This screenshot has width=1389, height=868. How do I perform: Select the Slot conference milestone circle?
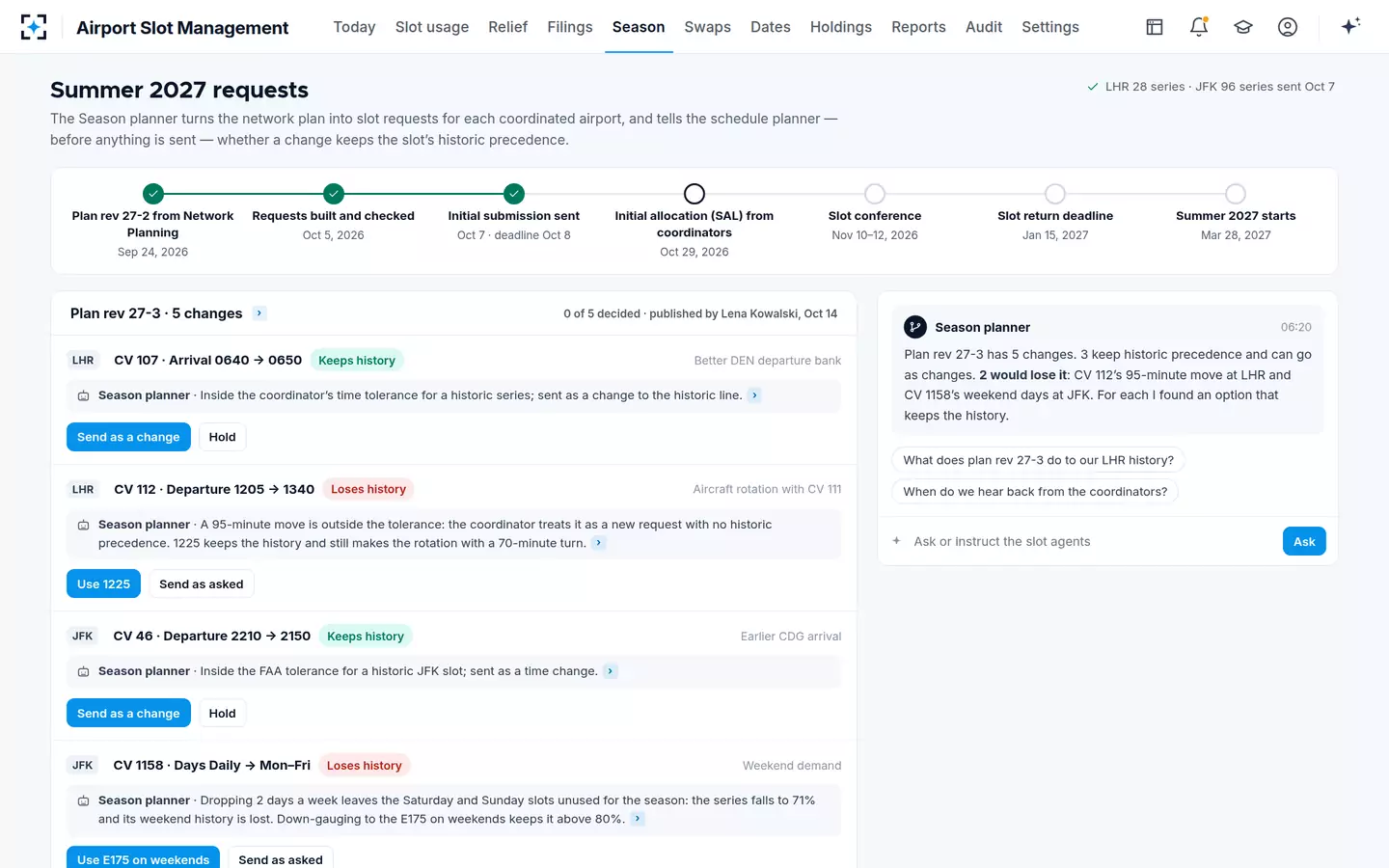tap(875, 194)
